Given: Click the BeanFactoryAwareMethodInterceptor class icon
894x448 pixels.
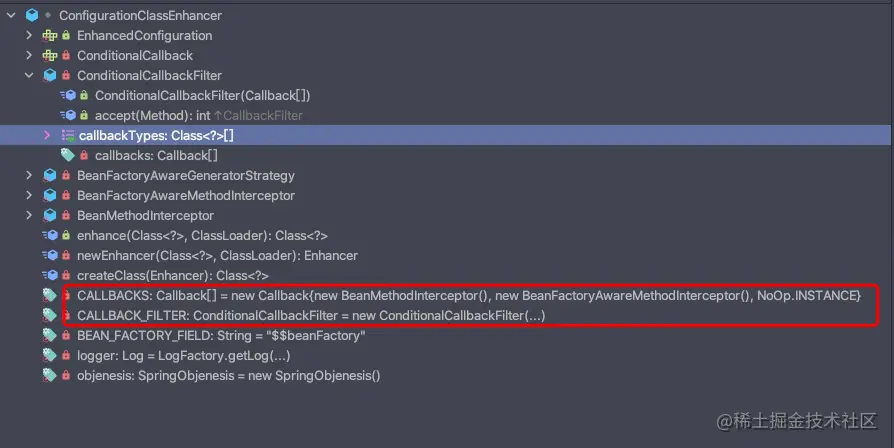Looking at the screenshot, I should (50, 196).
